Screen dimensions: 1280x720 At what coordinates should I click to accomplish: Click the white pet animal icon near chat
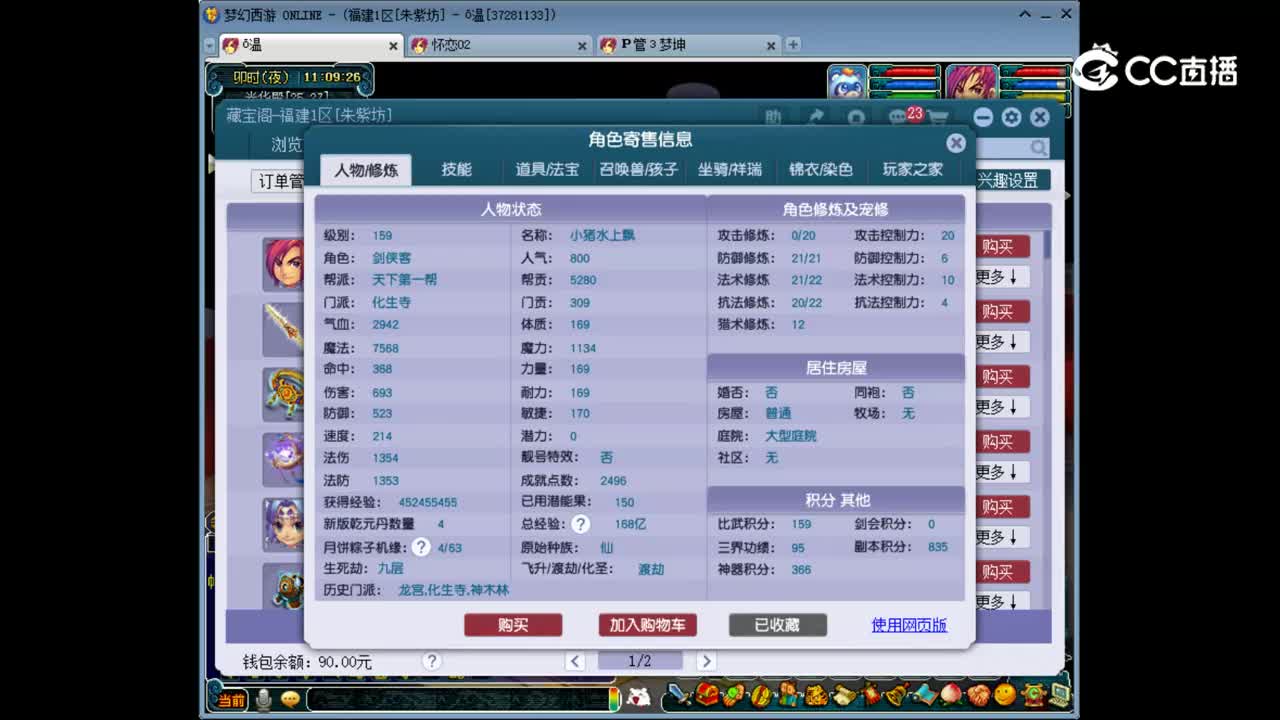coord(638,697)
